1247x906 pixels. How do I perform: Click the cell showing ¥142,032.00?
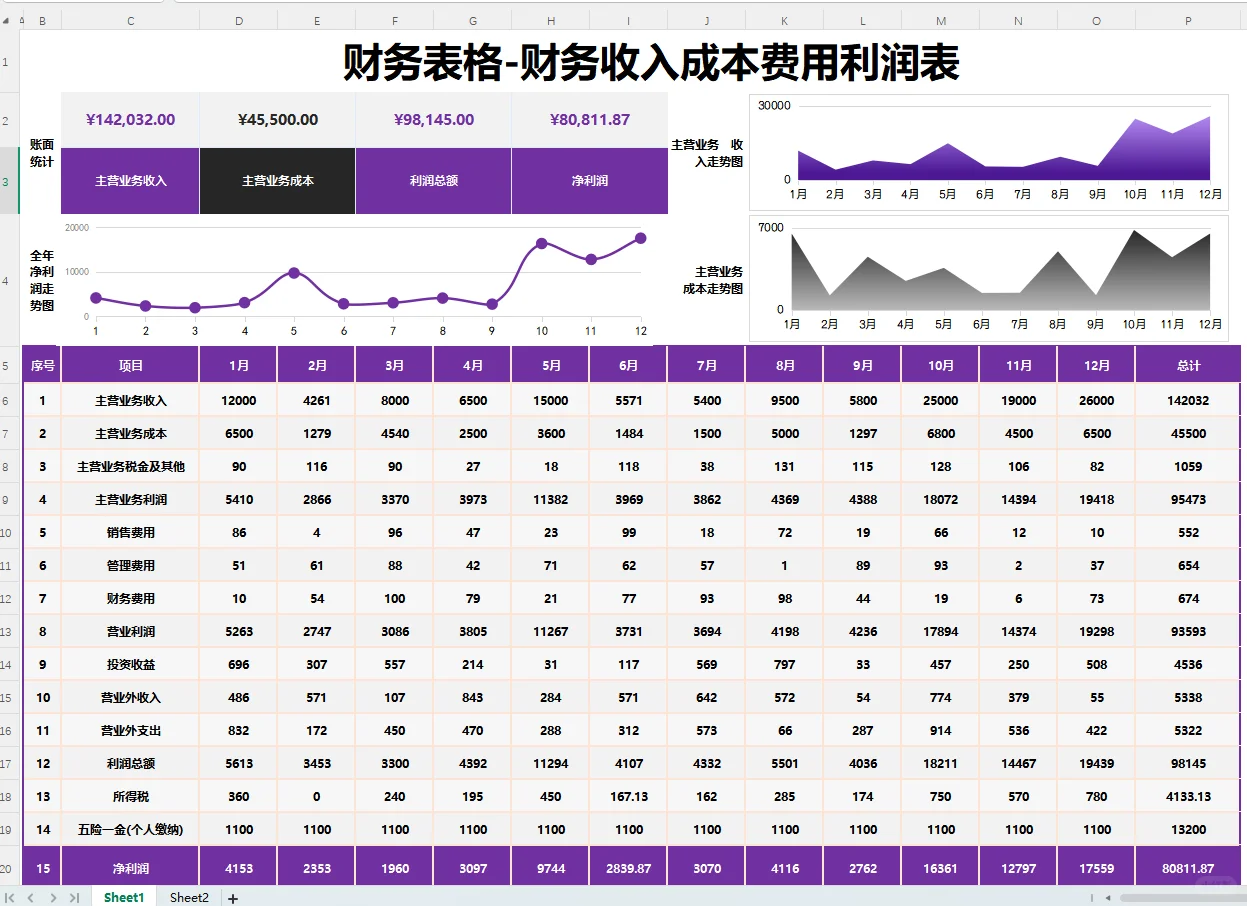click(x=129, y=119)
